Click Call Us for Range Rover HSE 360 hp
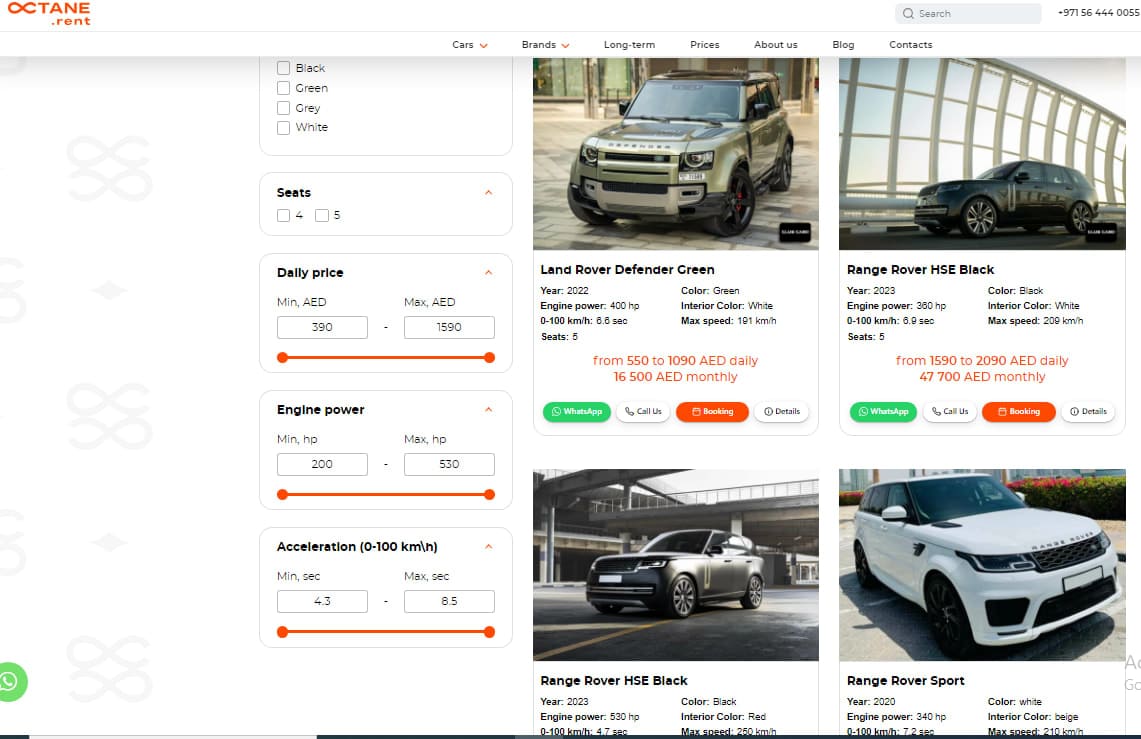 point(950,412)
